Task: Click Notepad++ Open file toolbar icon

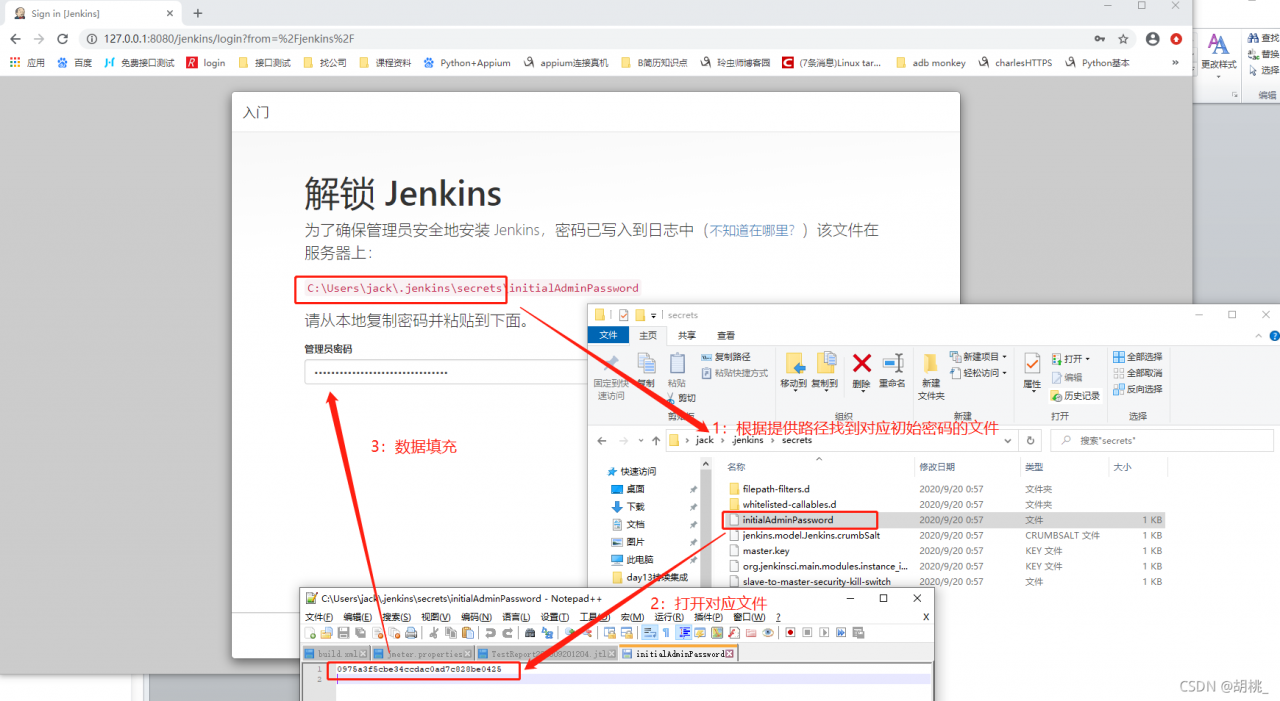Action: 326,633
